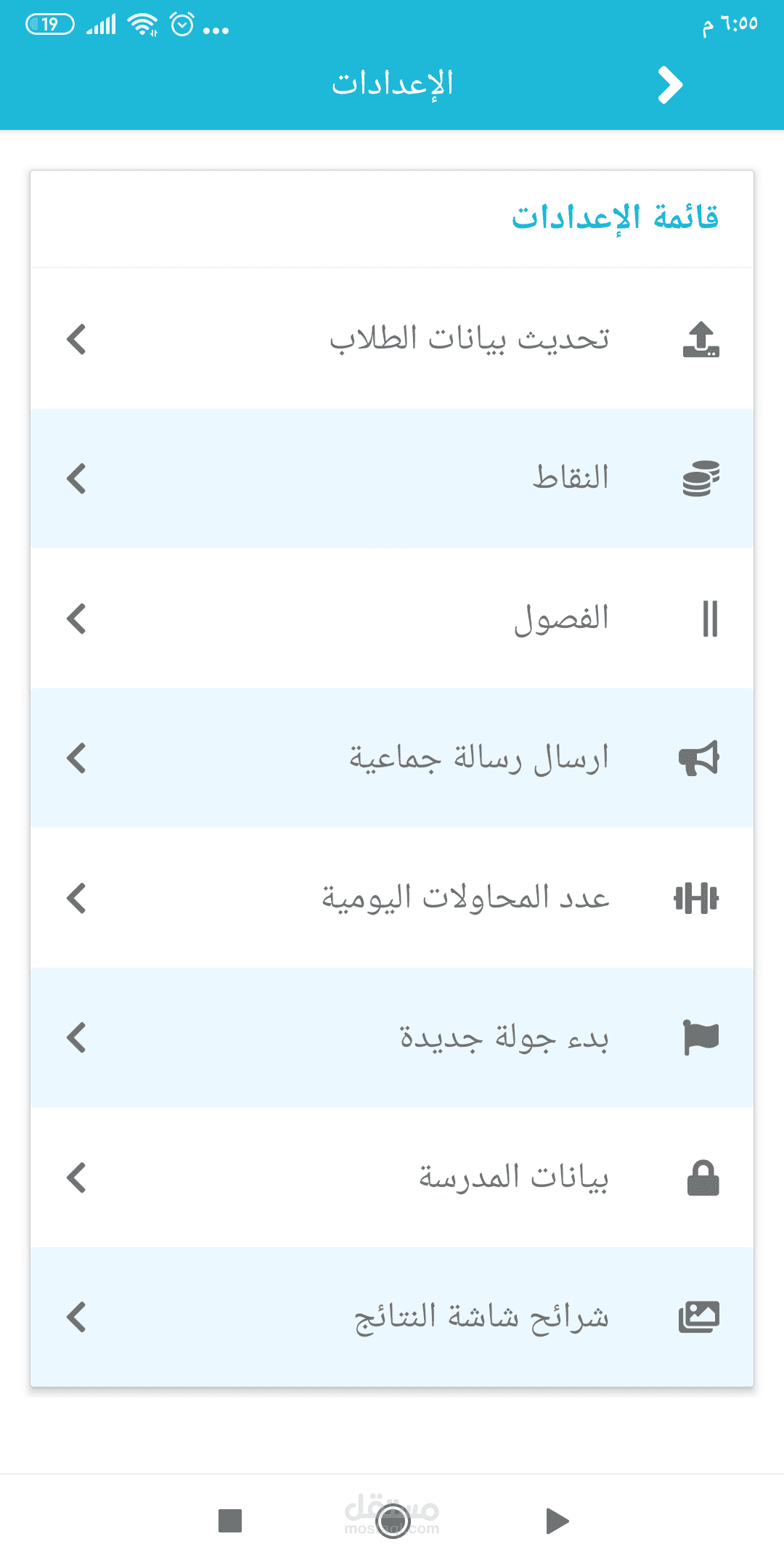The width and height of the screenshot is (784, 1568).
Task: Tap the Android back triangle button
Action: 557,1520
